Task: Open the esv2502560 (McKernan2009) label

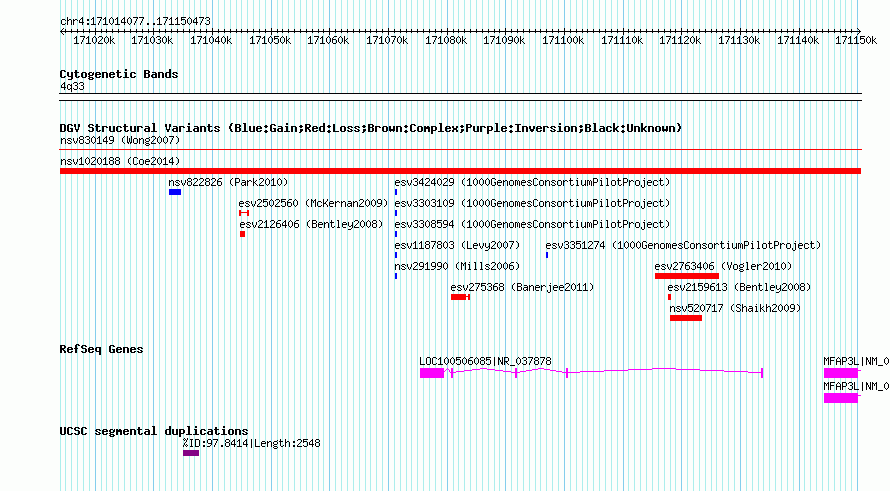Action: coord(313,203)
